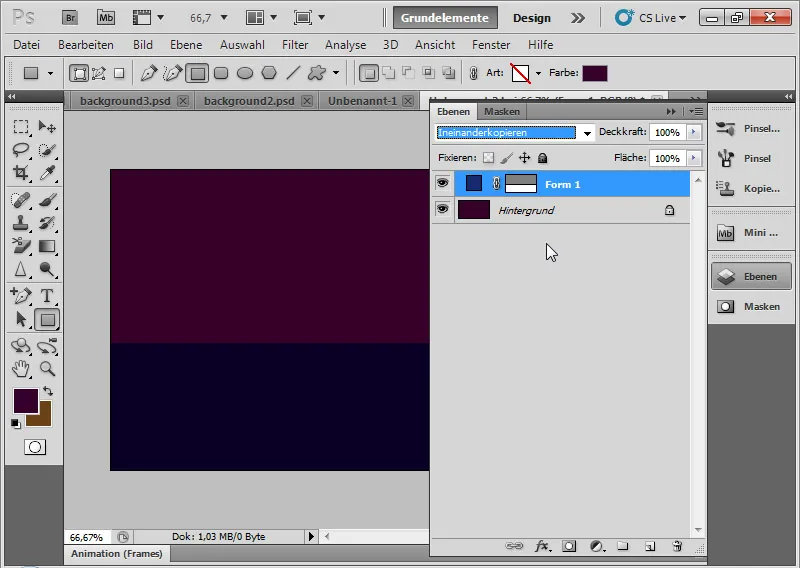Hide the Hintergrund layer
Image resolution: width=800 pixels, height=568 pixels.
[x=442, y=209]
